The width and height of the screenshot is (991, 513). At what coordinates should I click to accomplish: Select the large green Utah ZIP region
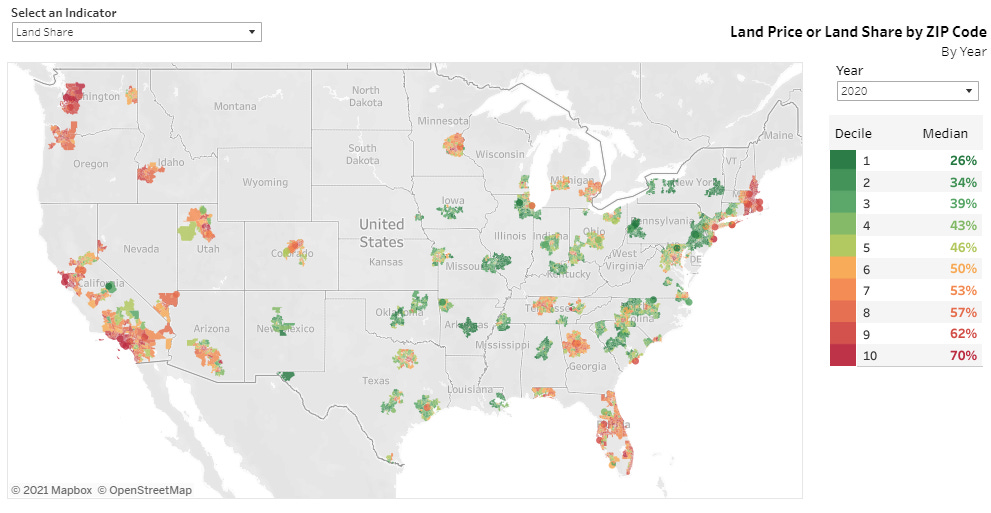click(x=188, y=232)
